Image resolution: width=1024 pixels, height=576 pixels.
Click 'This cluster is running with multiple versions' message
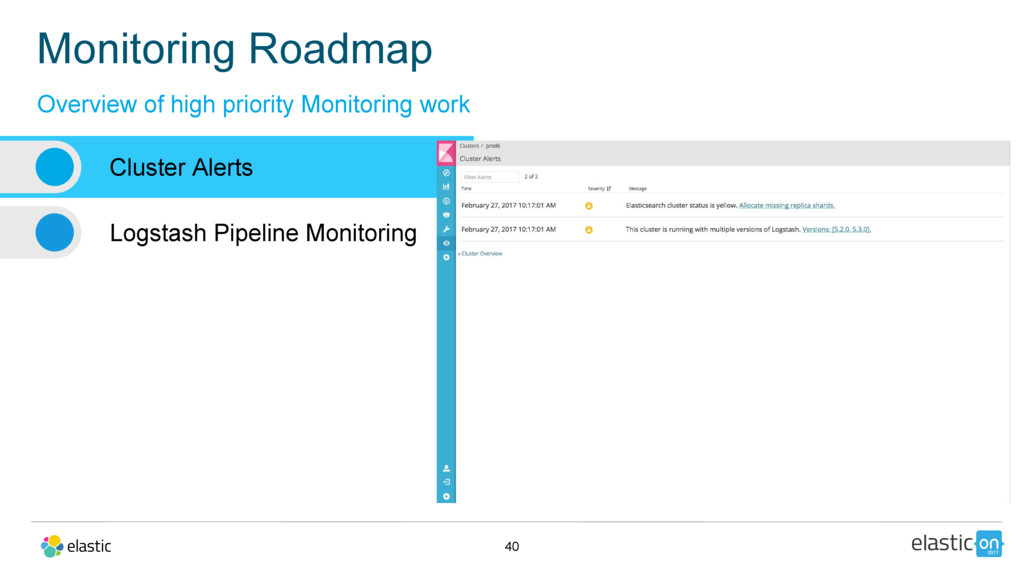(x=712, y=229)
